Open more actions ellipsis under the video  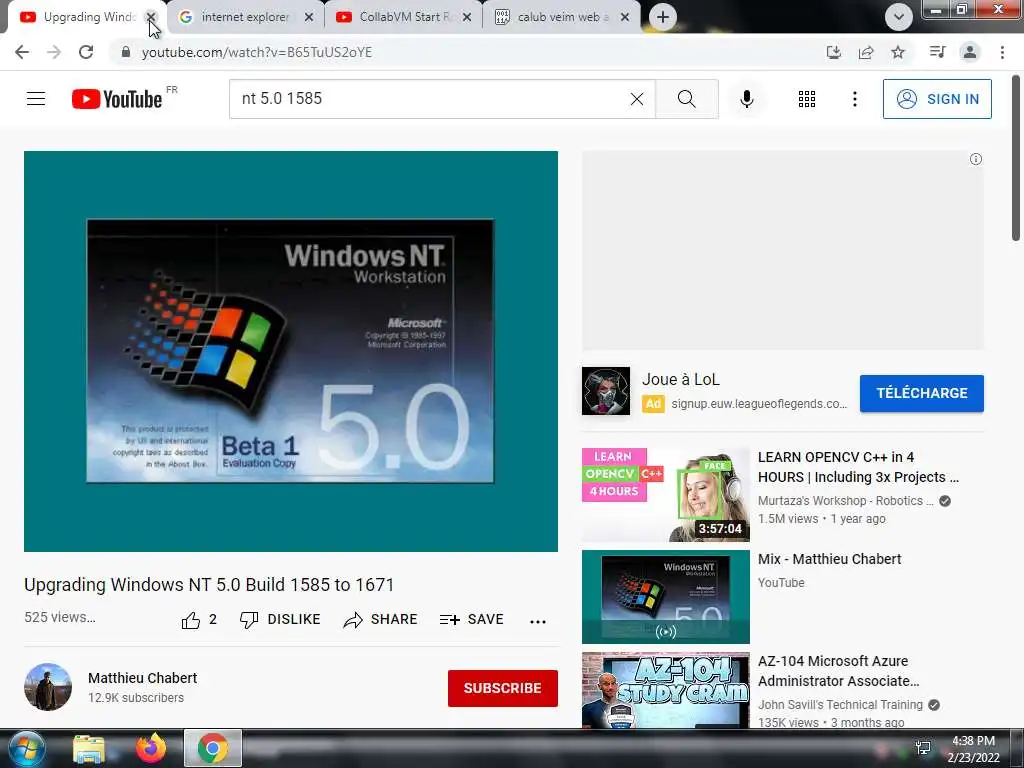(537, 621)
